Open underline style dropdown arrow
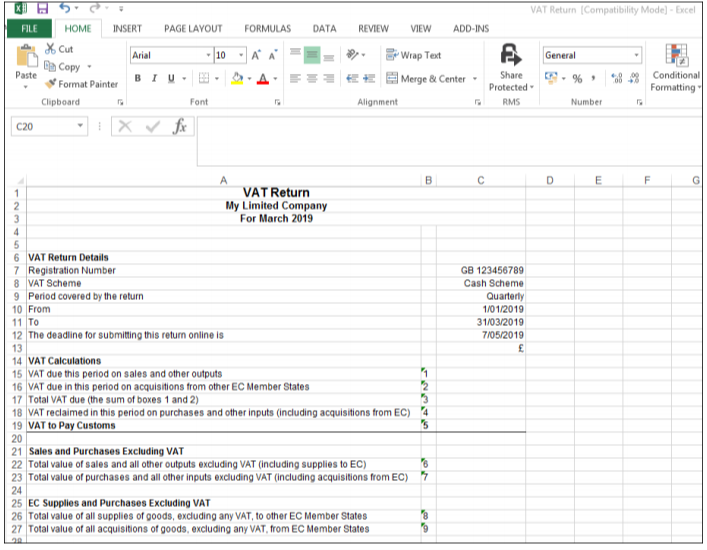The width and height of the screenshot is (707, 550). 184,78
